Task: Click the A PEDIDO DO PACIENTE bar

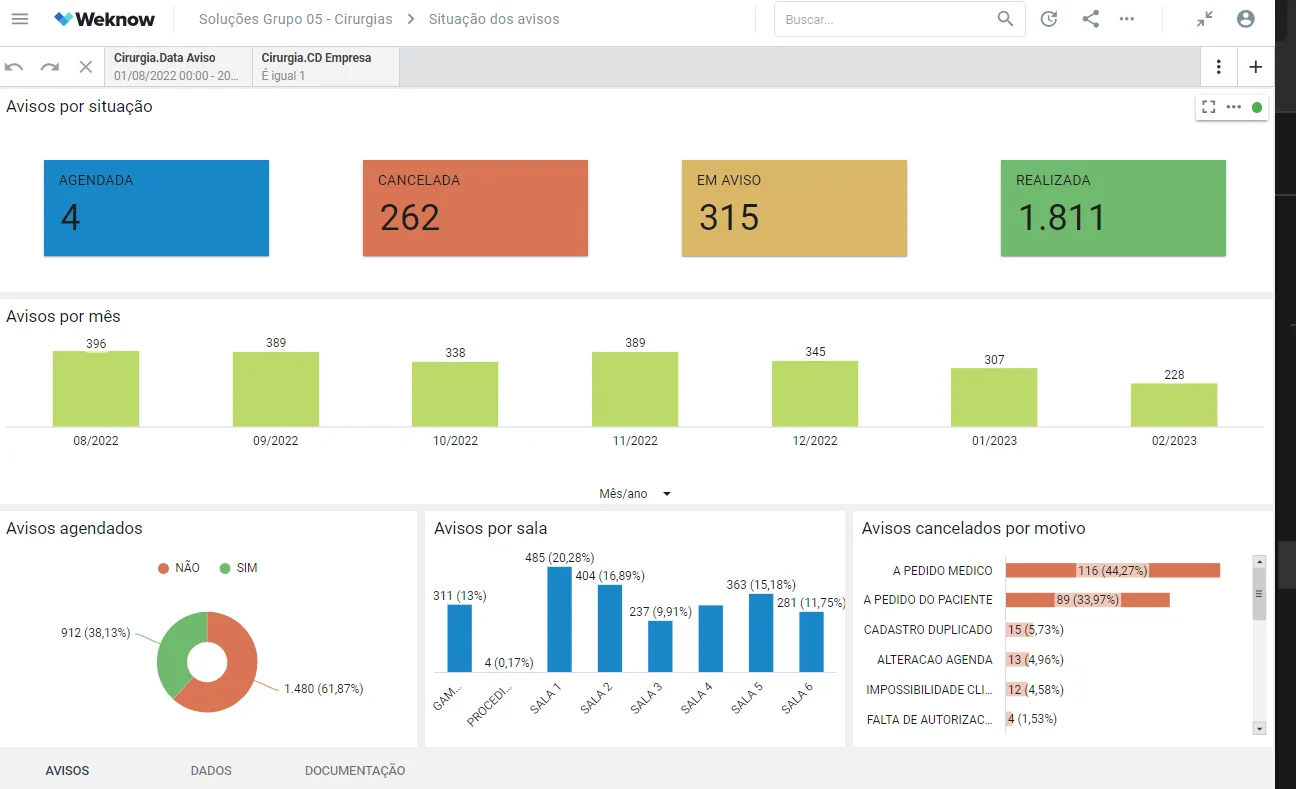Action: coord(1088,600)
